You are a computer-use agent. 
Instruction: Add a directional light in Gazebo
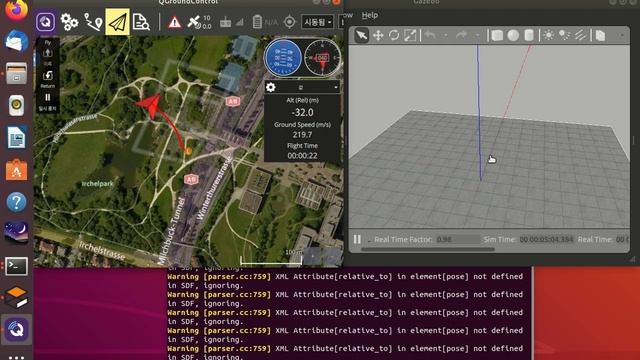(580, 36)
